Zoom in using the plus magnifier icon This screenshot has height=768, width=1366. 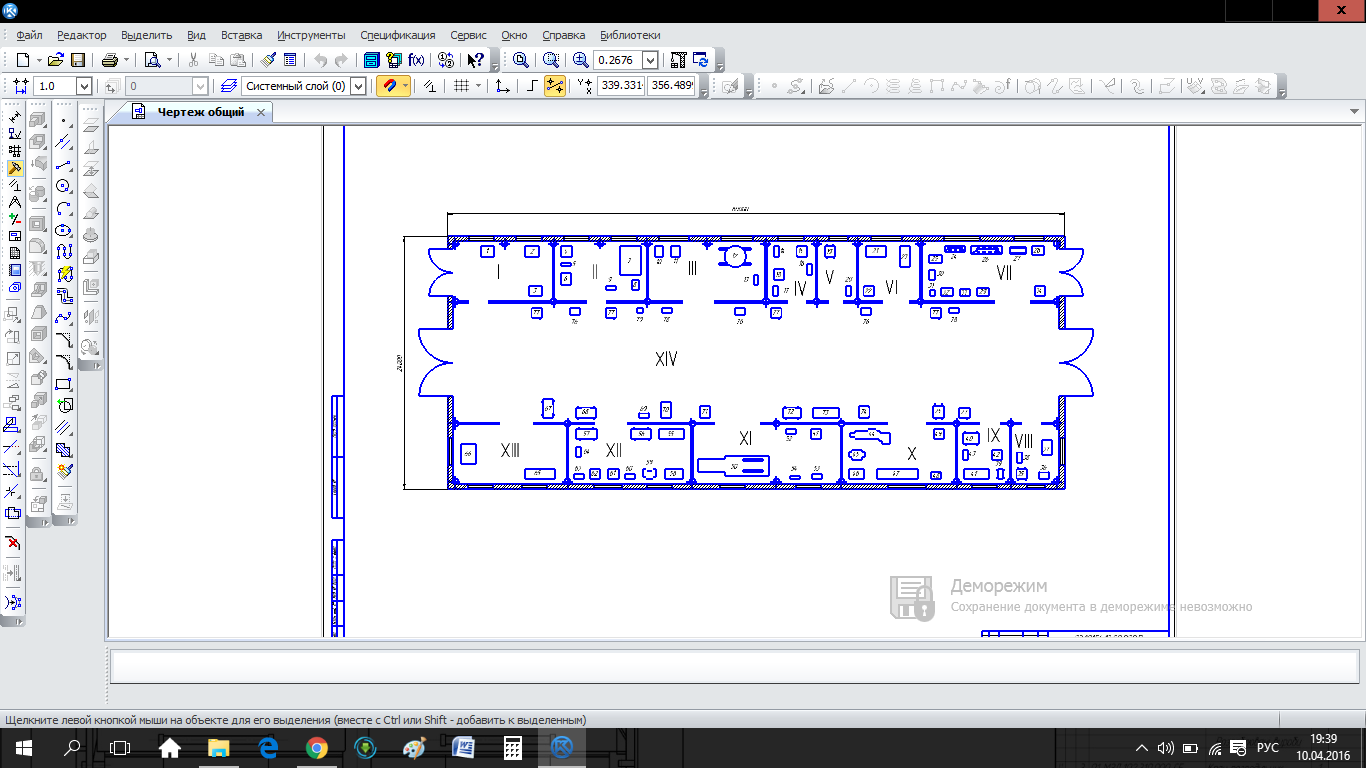[x=581, y=60]
